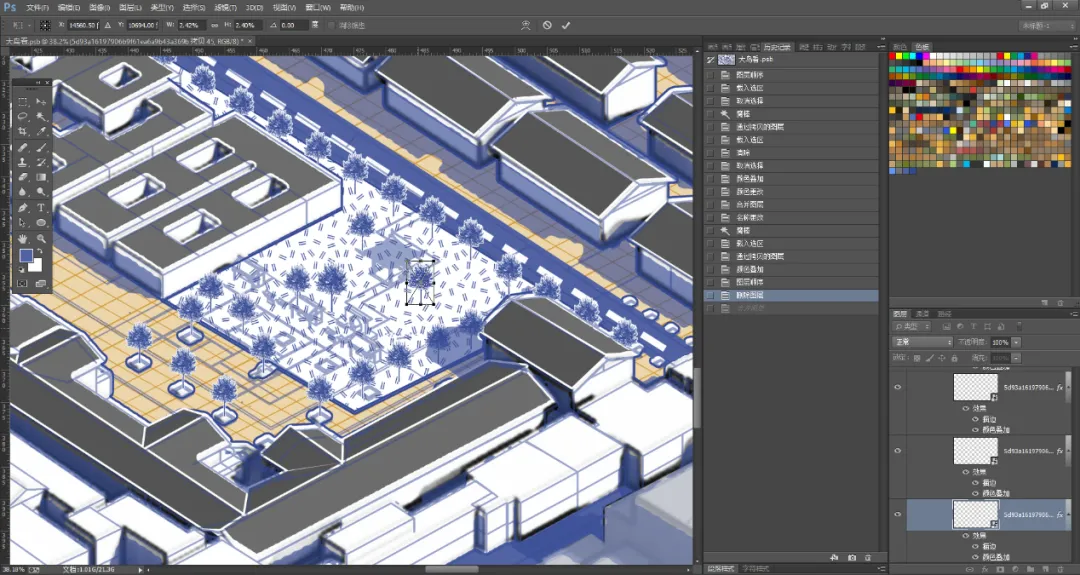Select the Clone Stamp tool
The image size is (1080, 575).
pyautogui.click(x=23, y=163)
